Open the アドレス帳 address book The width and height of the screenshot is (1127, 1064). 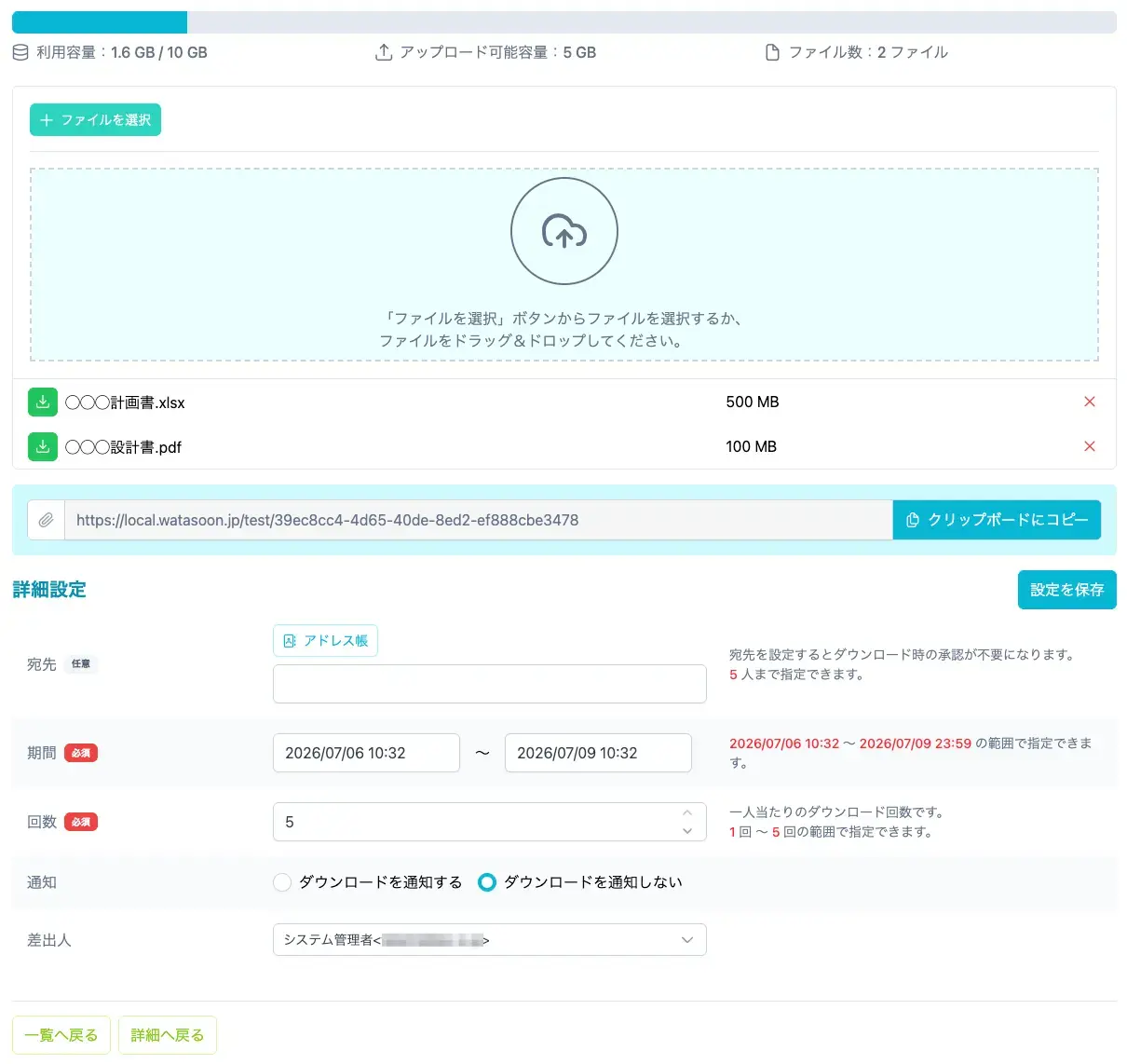(x=325, y=641)
